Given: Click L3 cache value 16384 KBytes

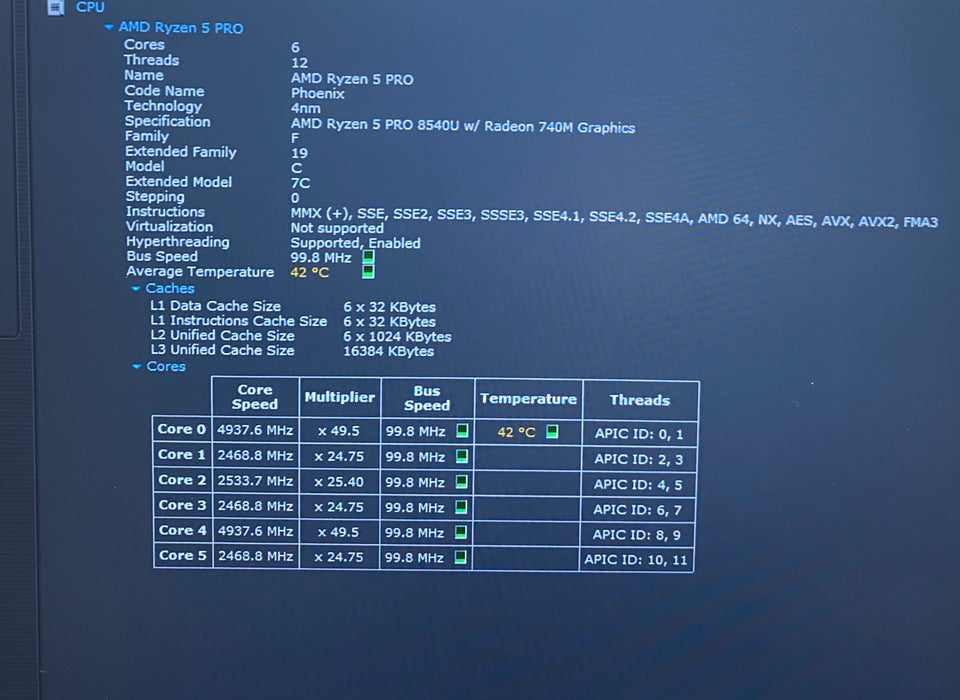Looking at the screenshot, I should [x=388, y=351].
